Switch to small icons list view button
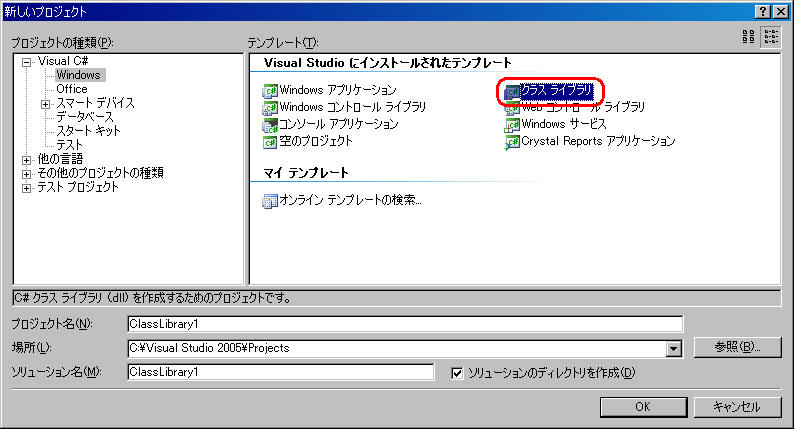This screenshot has width=794, height=429. click(x=771, y=37)
